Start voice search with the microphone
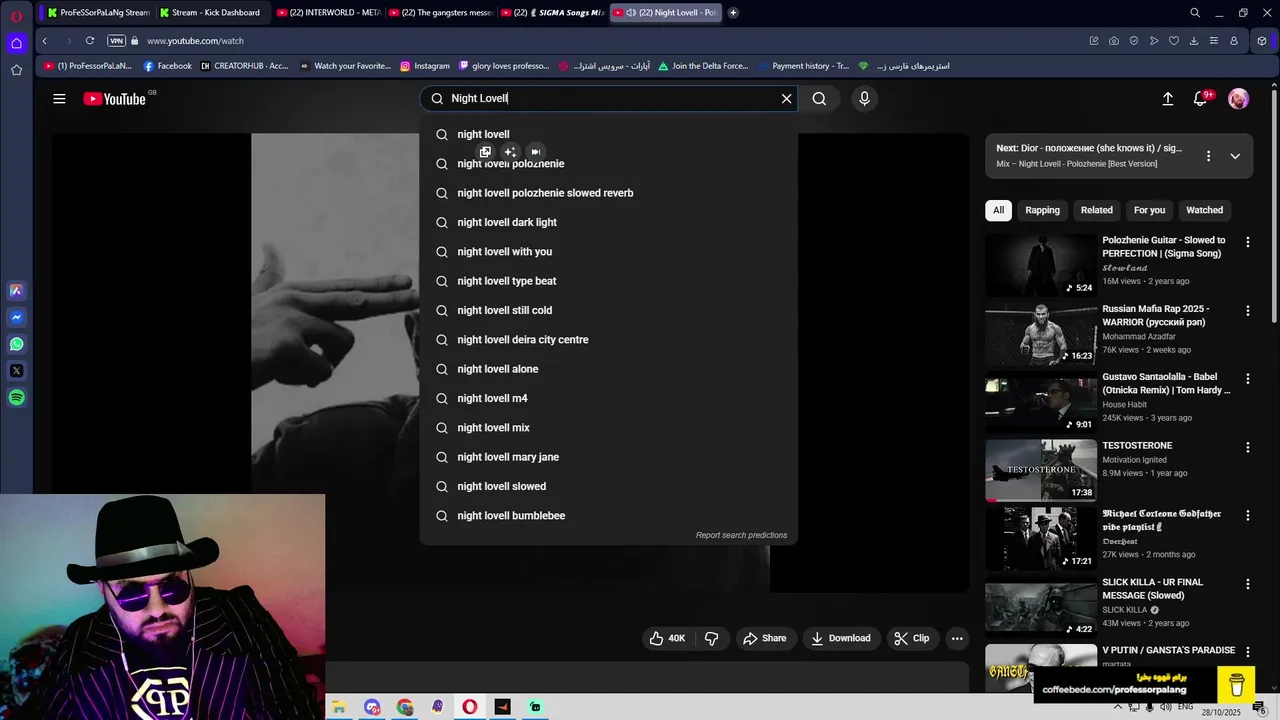This screenshot has height=720, width=1280. 864,98
